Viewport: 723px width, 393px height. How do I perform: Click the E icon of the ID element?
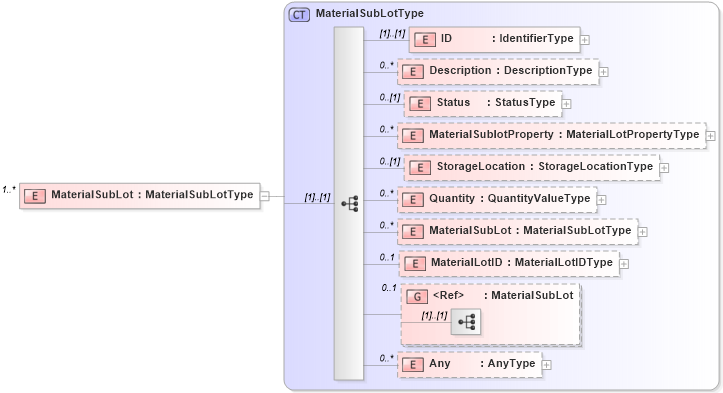click(x=425, y=40)
